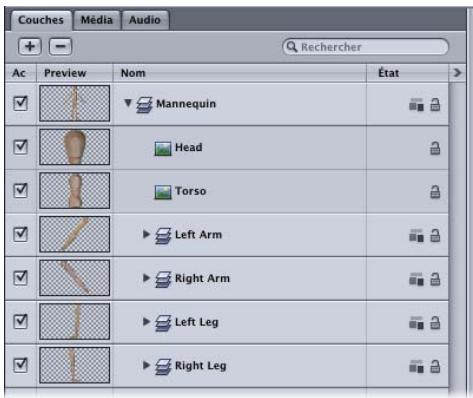Select the Left Leg layer name

tap(197, 322)
